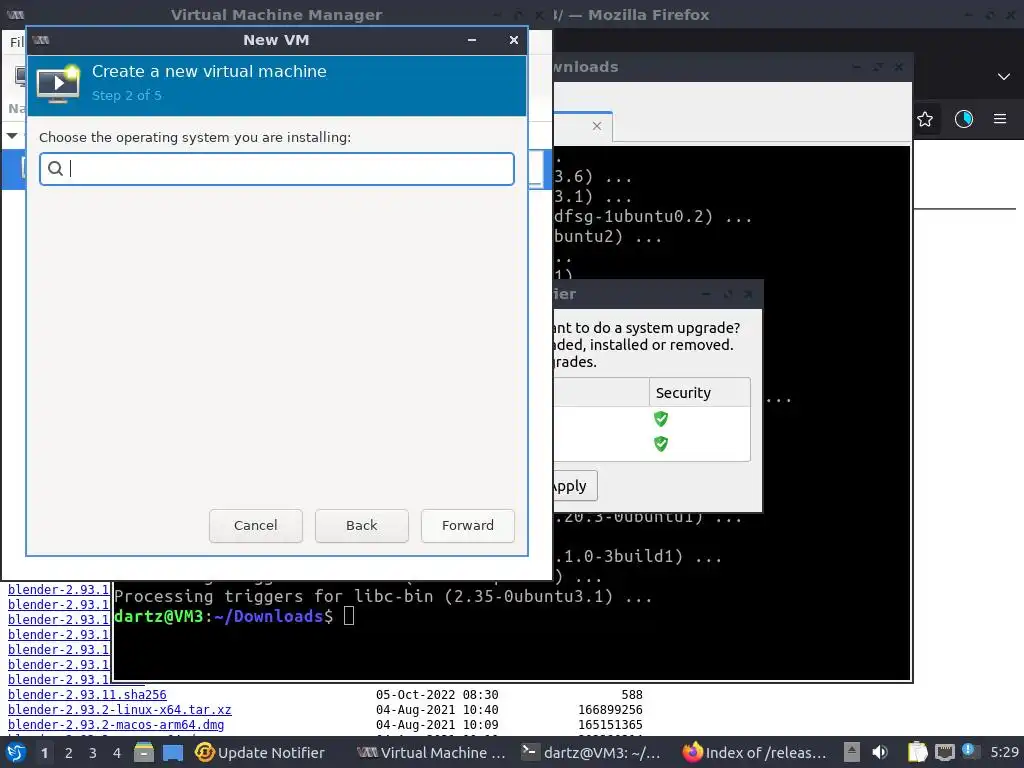This screenshot has width=1024, height=768.
Task: Open the taskbar start menu icon
Action: click(16, 752)
